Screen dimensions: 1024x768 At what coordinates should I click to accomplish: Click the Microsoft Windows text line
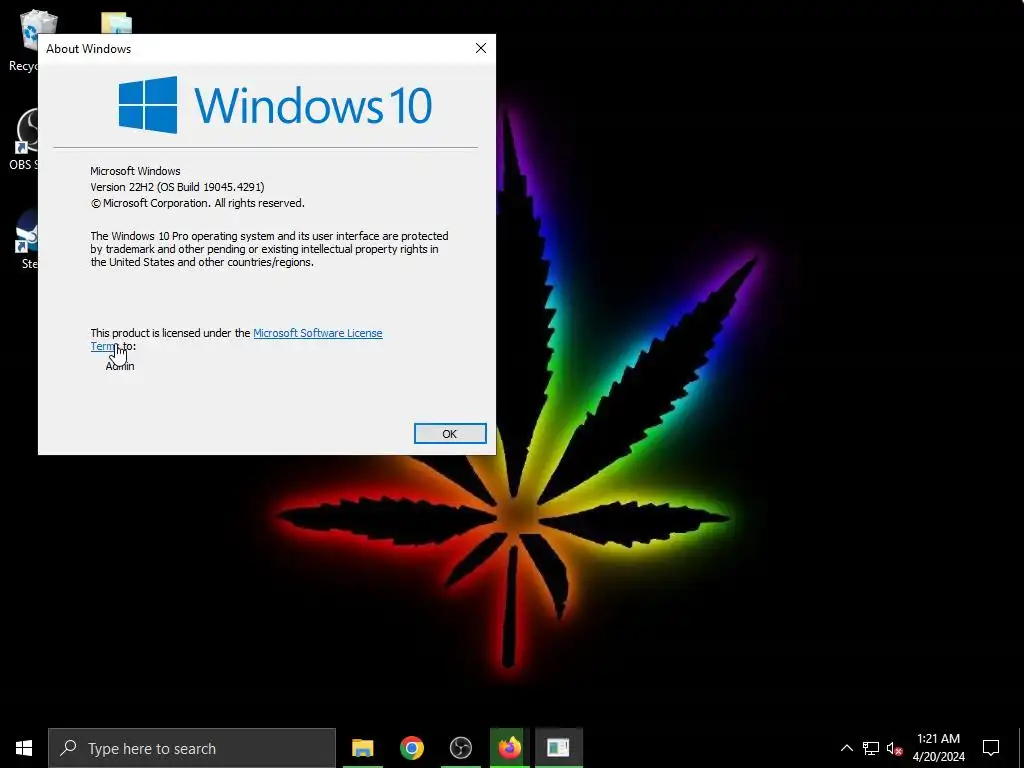(x=135, y=171)
